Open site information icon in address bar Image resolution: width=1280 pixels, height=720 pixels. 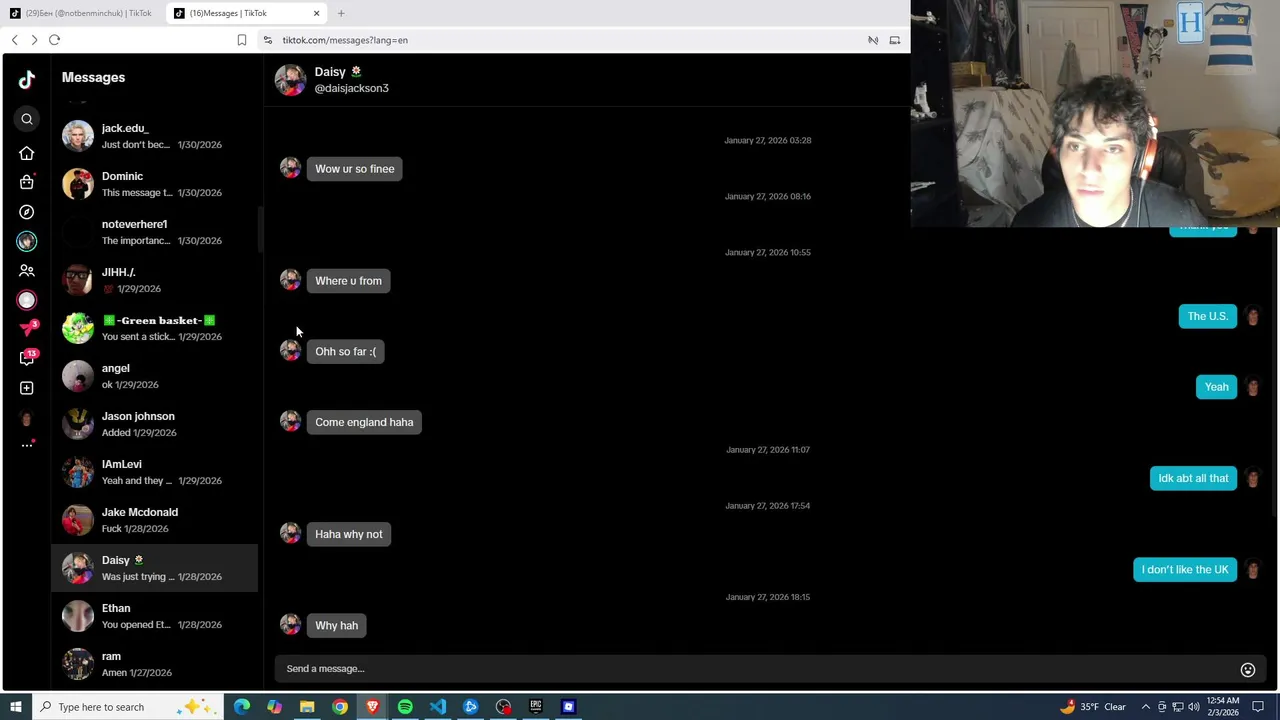tap(267, 40)
